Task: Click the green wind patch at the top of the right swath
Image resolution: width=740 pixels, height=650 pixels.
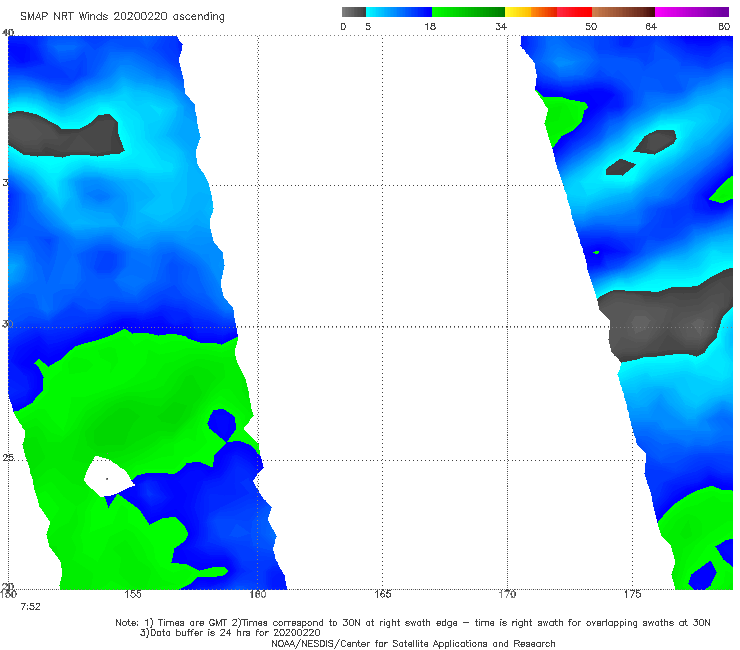Action: [x=562, y=118]
